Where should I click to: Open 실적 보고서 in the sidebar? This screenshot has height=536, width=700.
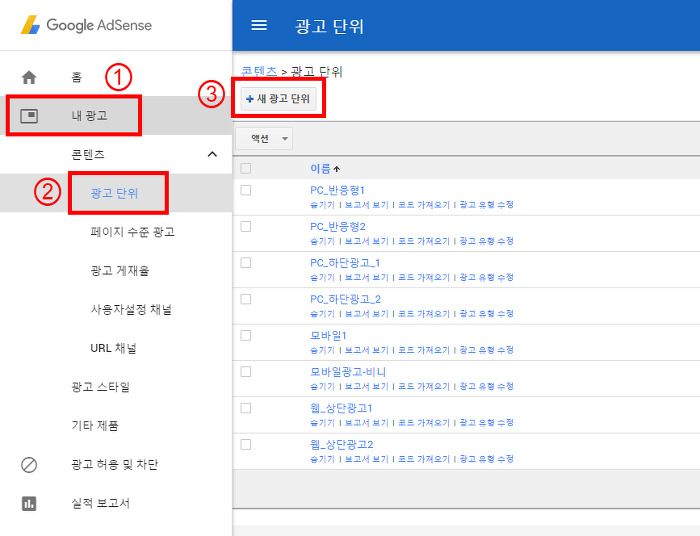pyautogui.click(x=100, y=503)
